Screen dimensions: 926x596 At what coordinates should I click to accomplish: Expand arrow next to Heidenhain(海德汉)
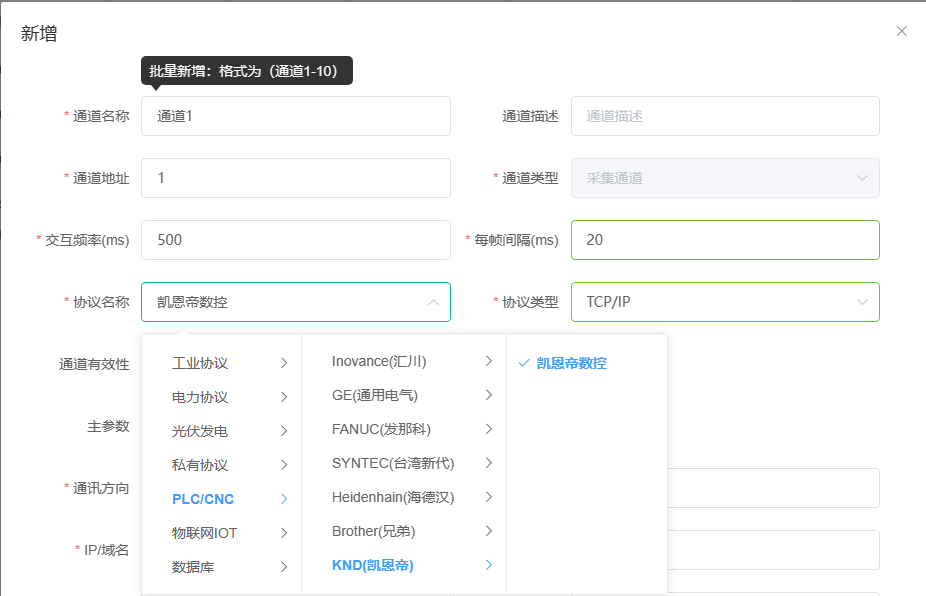click(x=489, y=497)
